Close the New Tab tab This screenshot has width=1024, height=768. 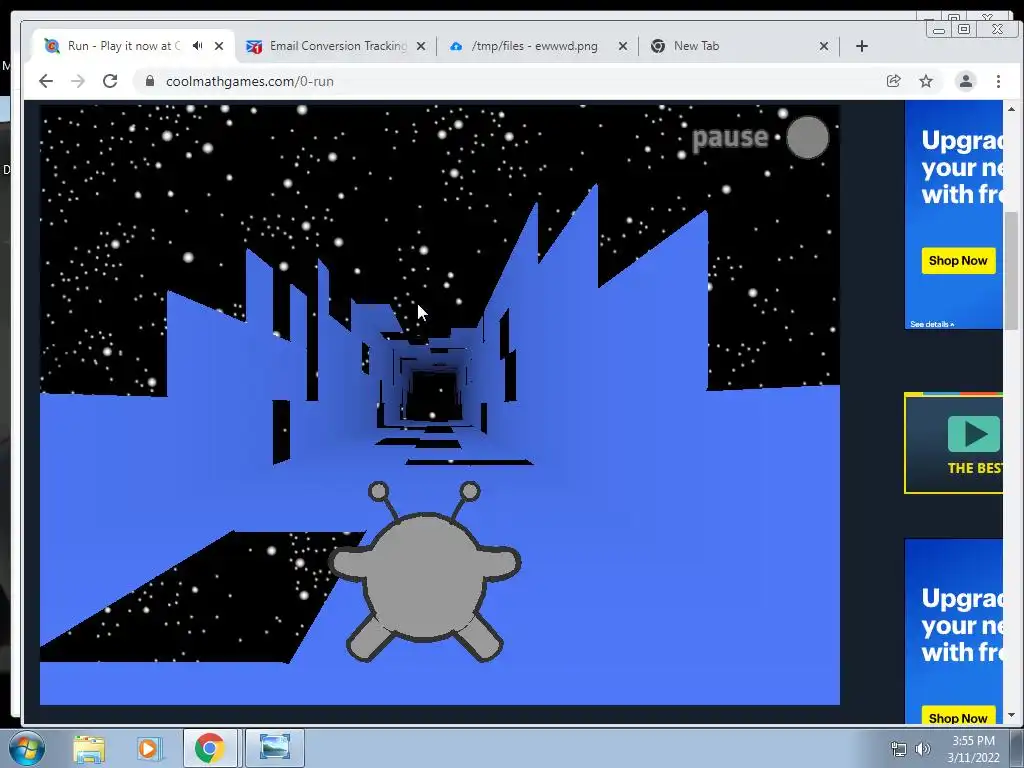pos(824,46)
